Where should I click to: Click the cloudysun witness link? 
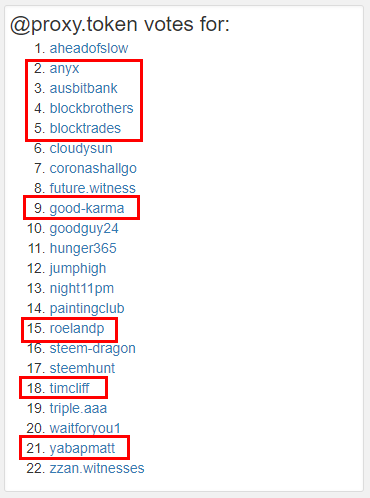(81, 149)
